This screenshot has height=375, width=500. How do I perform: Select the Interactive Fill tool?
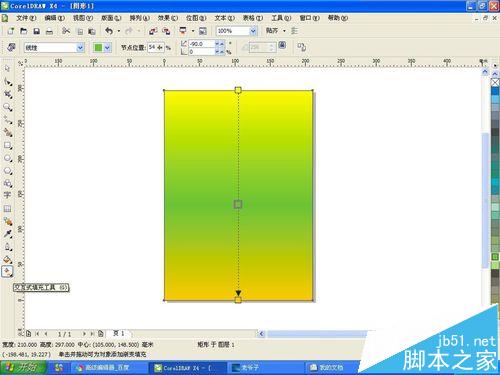tap(7, 272)
